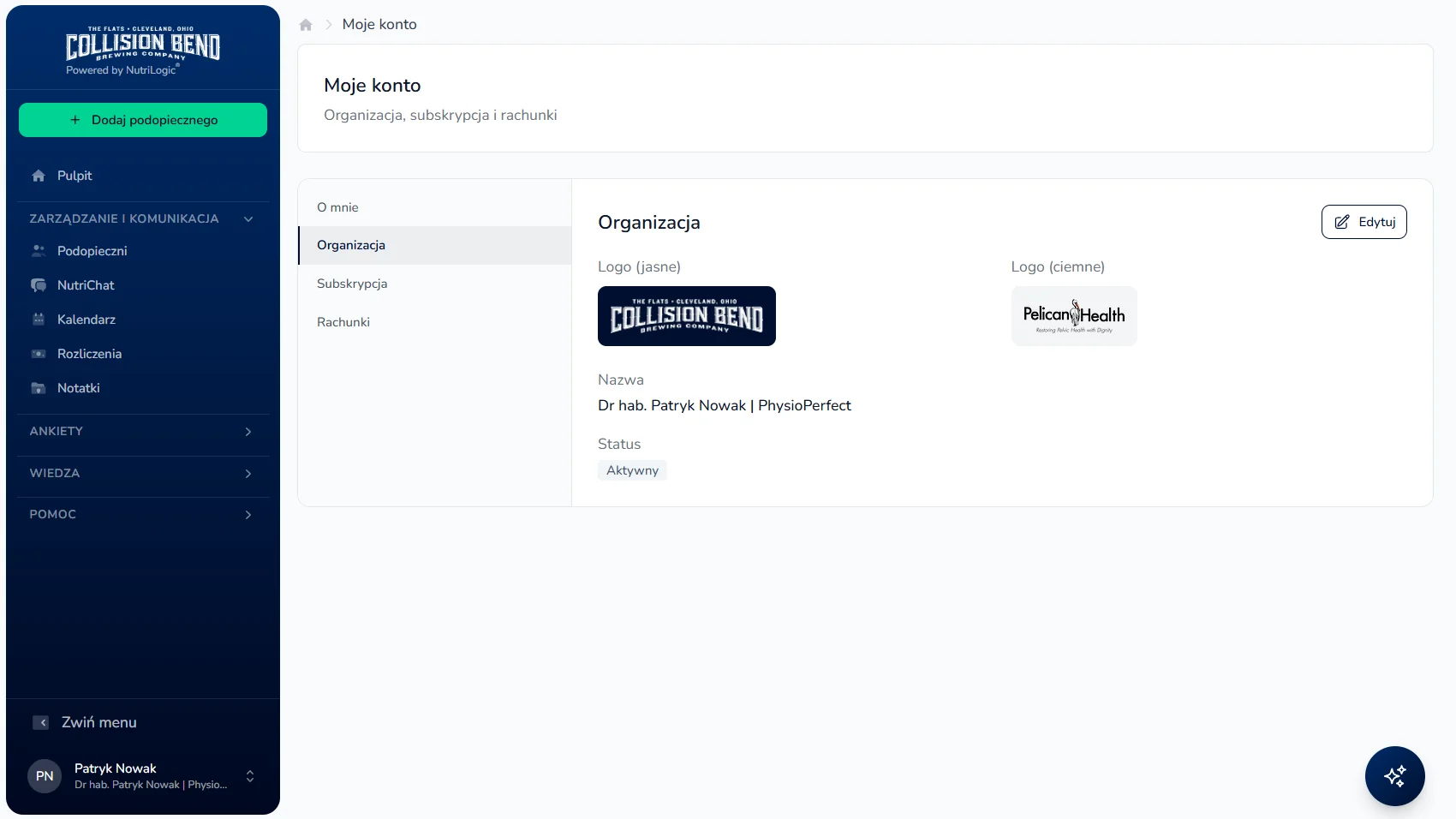Click the Podopieczni people icon
Viewport: 1456px width, 819px height.
(39, 251)
